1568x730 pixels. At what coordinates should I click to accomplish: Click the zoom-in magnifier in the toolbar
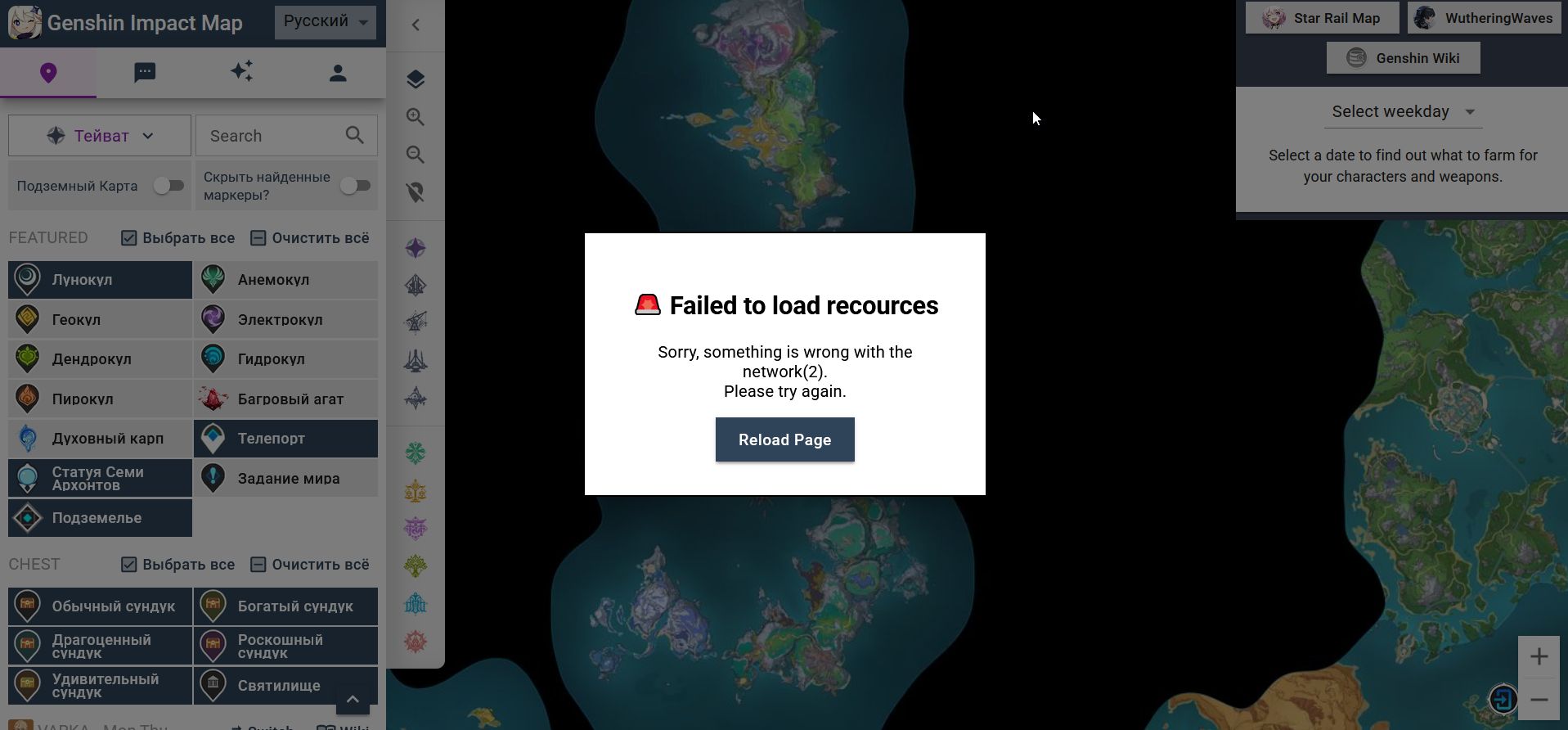pyautogui.click(x=416, y=117)
